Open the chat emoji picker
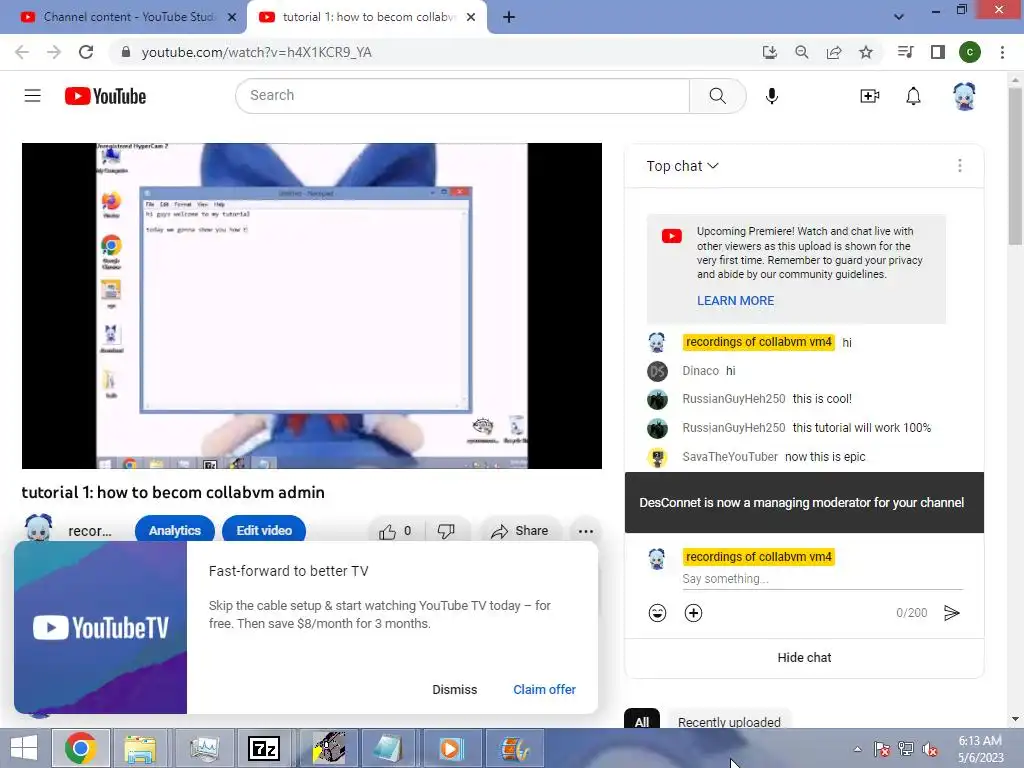1024x768 pixels. (x=657, y=613)
